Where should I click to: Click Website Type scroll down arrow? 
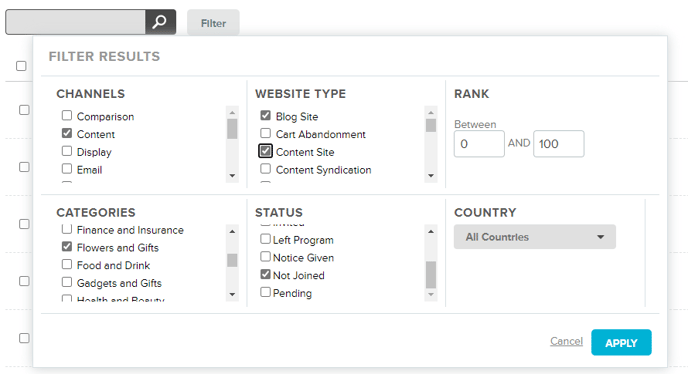point(431,176)
